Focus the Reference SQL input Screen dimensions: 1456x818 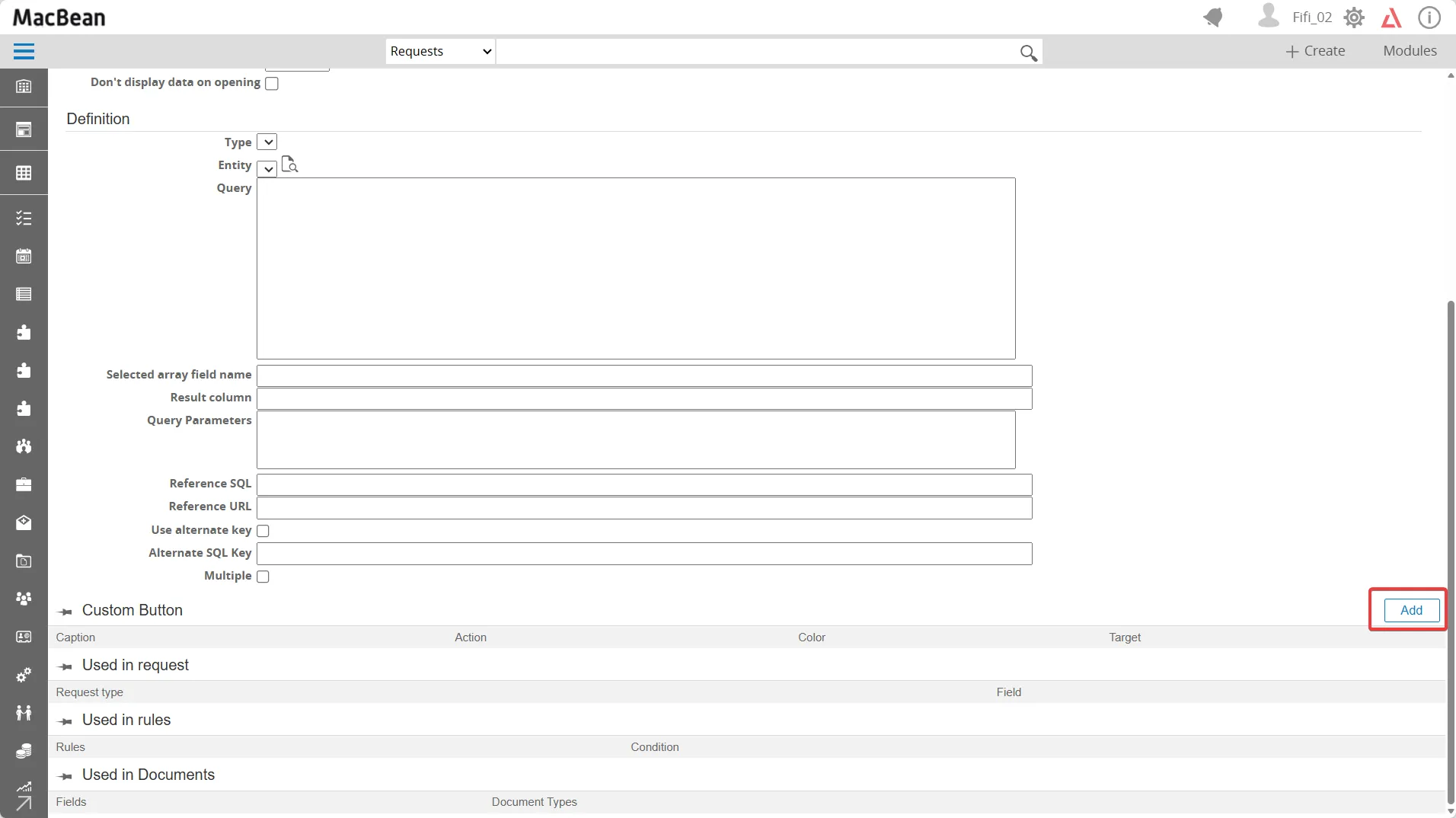pos(644,484)
